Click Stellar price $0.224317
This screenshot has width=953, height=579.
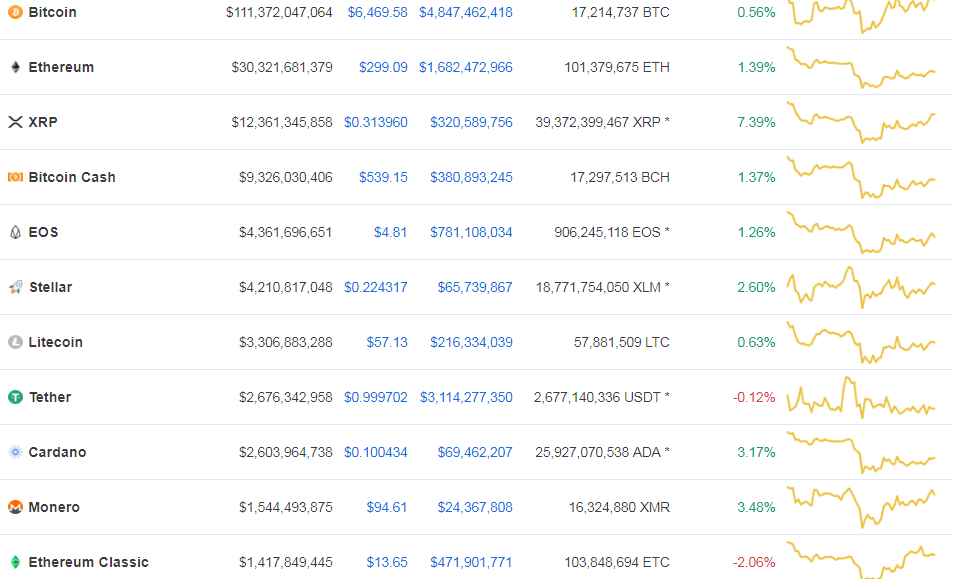tap(376, 287)
